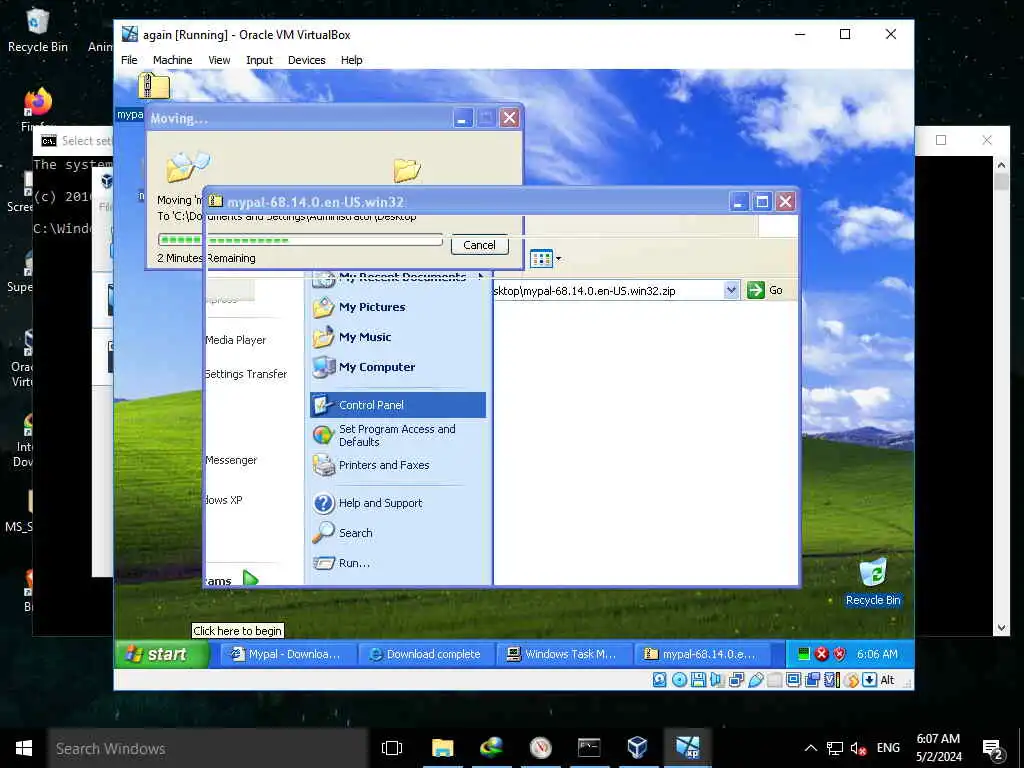The width and height of the screenshot is (1024, 768).
Task: Click green Task Manager CPU tray icon
Action: [804, 654]
